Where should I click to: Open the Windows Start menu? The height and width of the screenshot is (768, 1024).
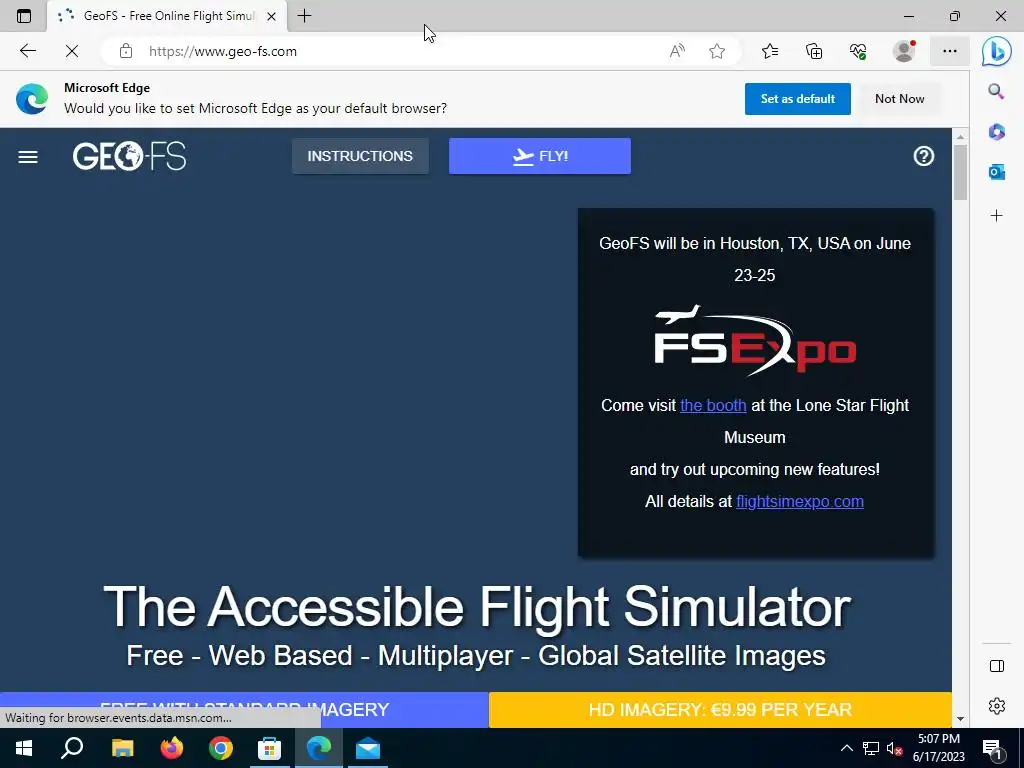pyautogui.click(x=24, y=748)
